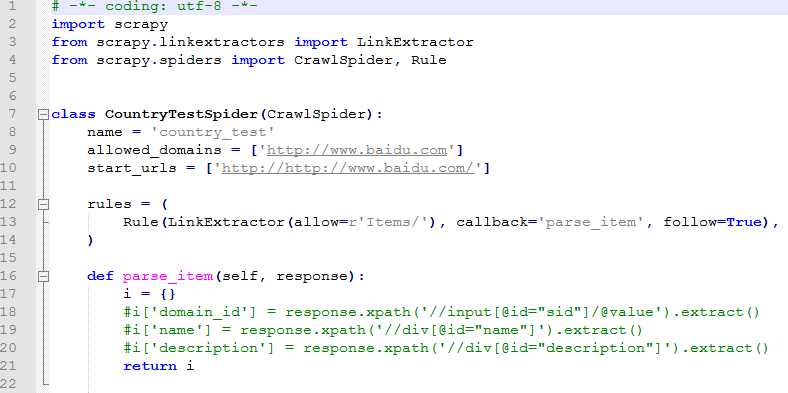
Task: Click follow=True keyword argument
Action: click(x=714, y=222)
